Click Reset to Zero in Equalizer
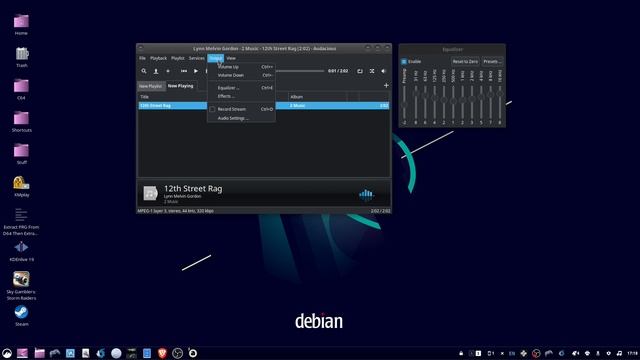Screen dimensions: 640x360 (x=465, y=62)
